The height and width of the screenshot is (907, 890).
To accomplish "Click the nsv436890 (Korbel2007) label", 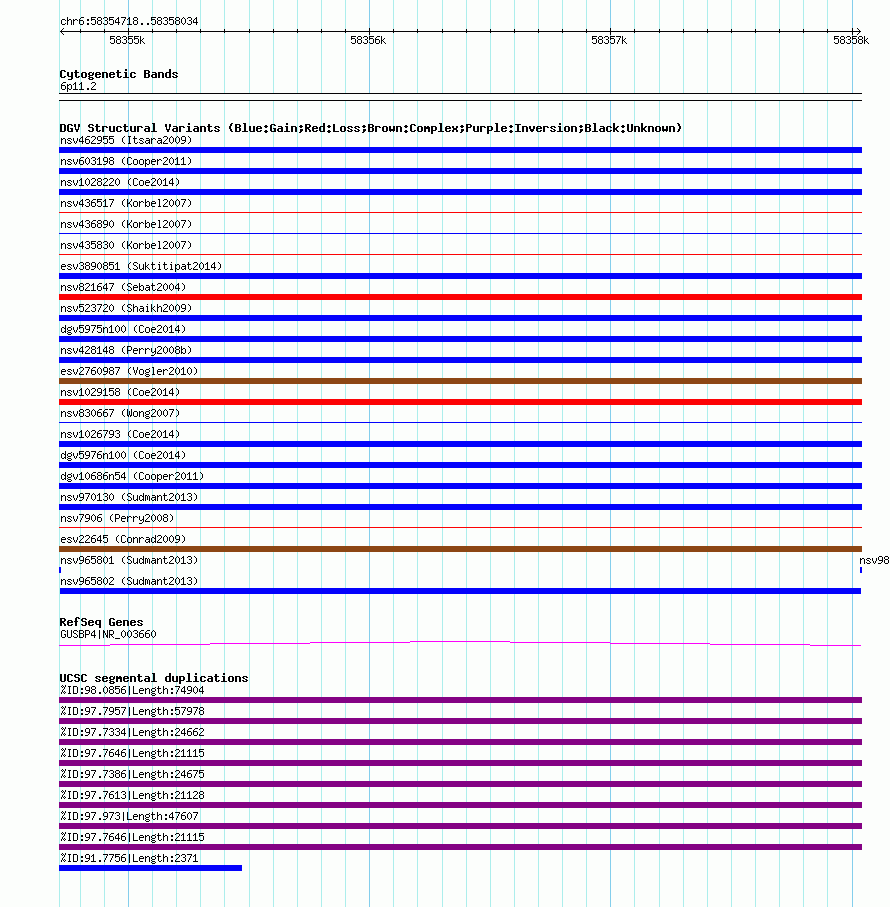I will (x=126, y=224).
